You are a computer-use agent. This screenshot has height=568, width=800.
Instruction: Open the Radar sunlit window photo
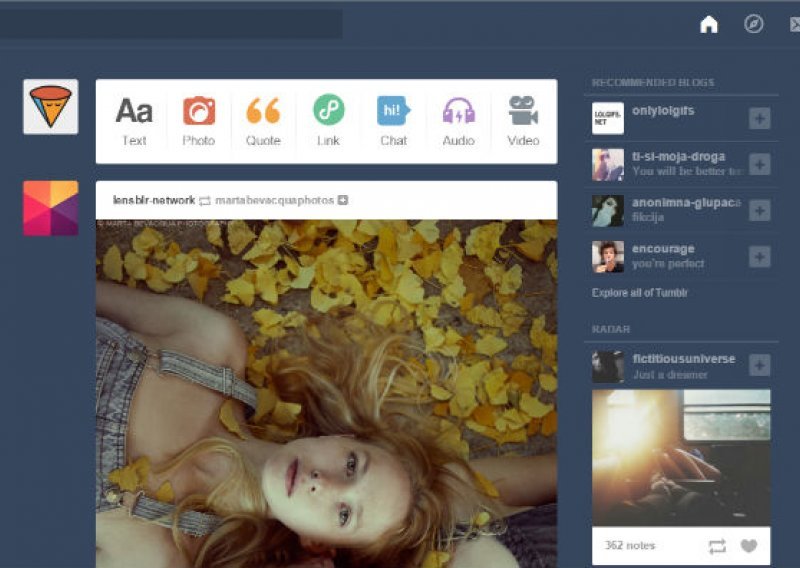pyautogui.click(x=681, y=458)
